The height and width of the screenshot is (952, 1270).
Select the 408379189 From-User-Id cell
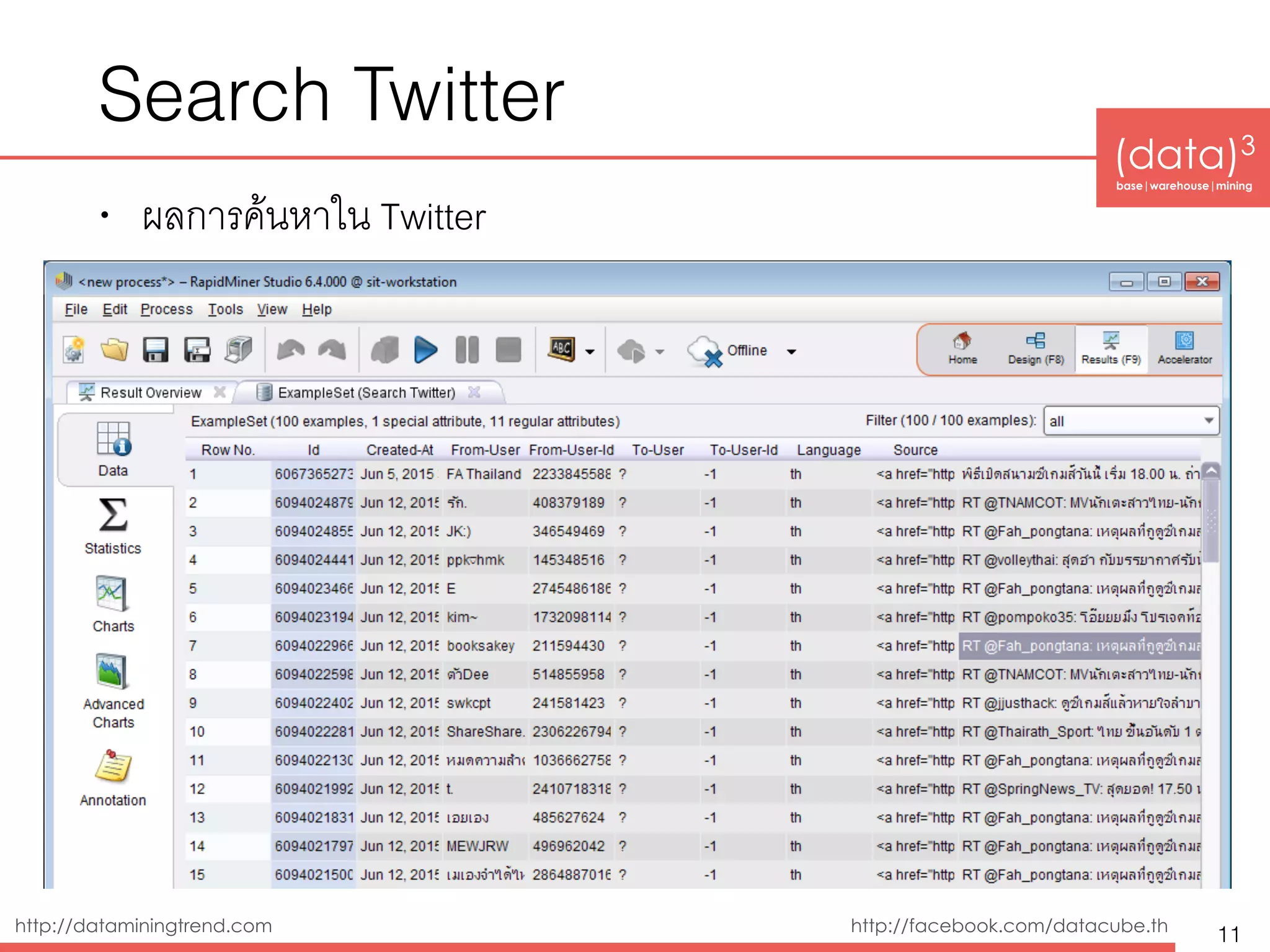[x=571, y=503]
